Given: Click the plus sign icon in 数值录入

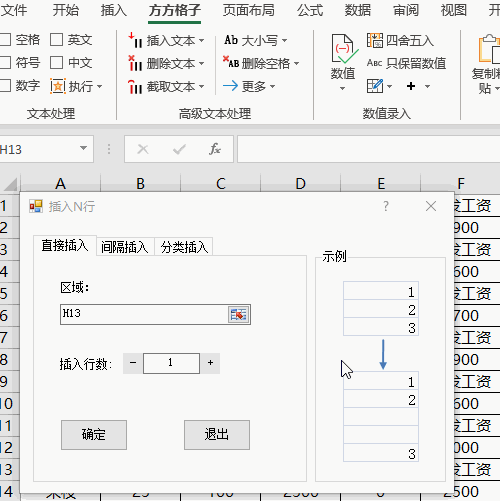Looking at the screenshot, I should (x=411, y=86).
